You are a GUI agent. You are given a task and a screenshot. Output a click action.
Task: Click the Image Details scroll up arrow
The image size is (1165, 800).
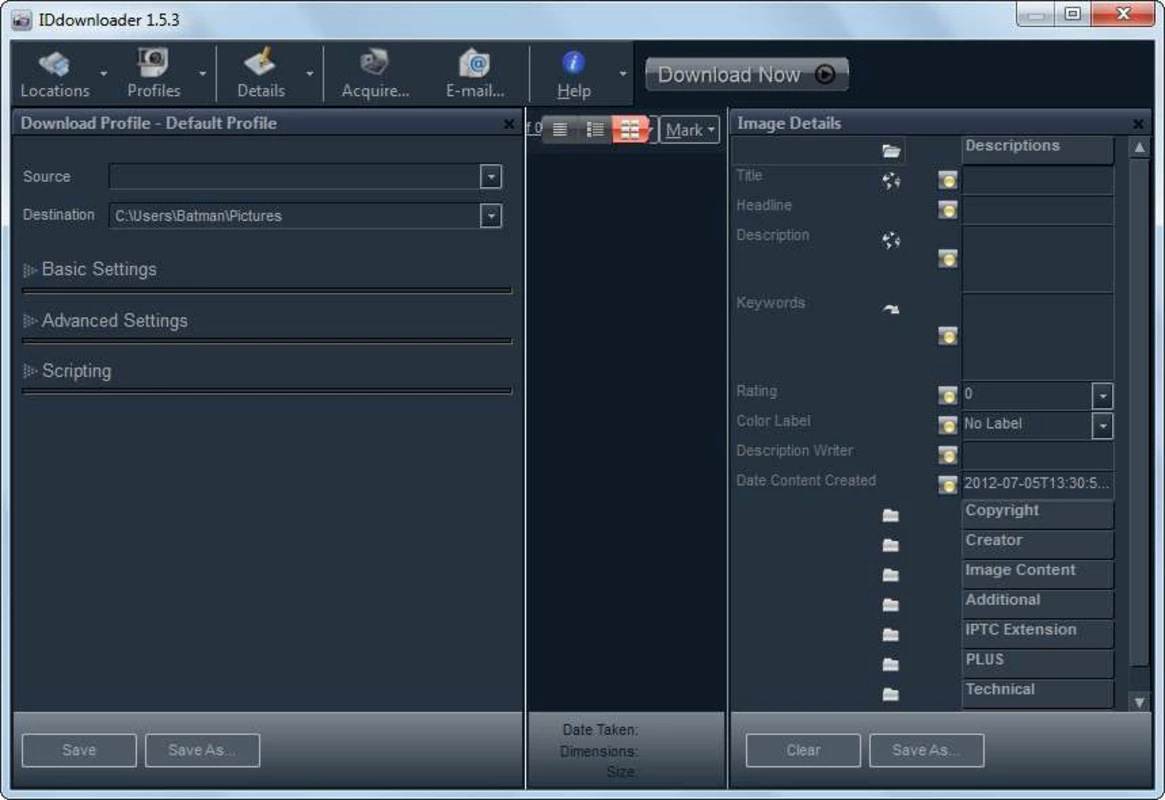coord(1139,148)
